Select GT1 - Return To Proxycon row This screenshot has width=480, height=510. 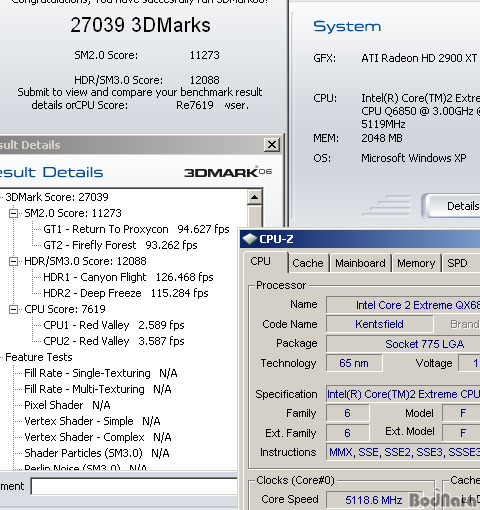pyautogui.click(x=136, y=229)
